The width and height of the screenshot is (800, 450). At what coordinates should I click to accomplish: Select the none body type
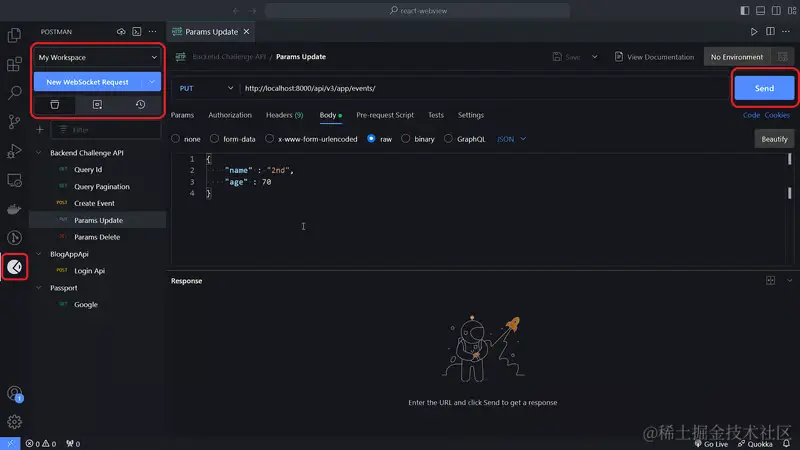click(x=186, y=139)
